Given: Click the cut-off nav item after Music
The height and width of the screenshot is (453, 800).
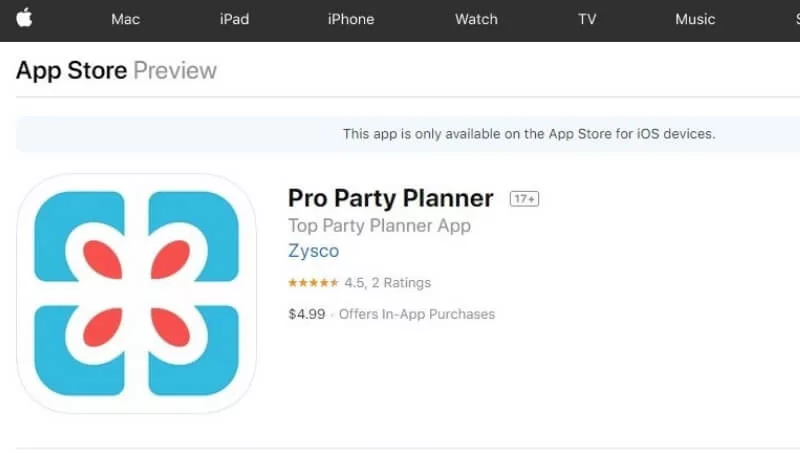Looking at the screenshot, I should point(797,19).
